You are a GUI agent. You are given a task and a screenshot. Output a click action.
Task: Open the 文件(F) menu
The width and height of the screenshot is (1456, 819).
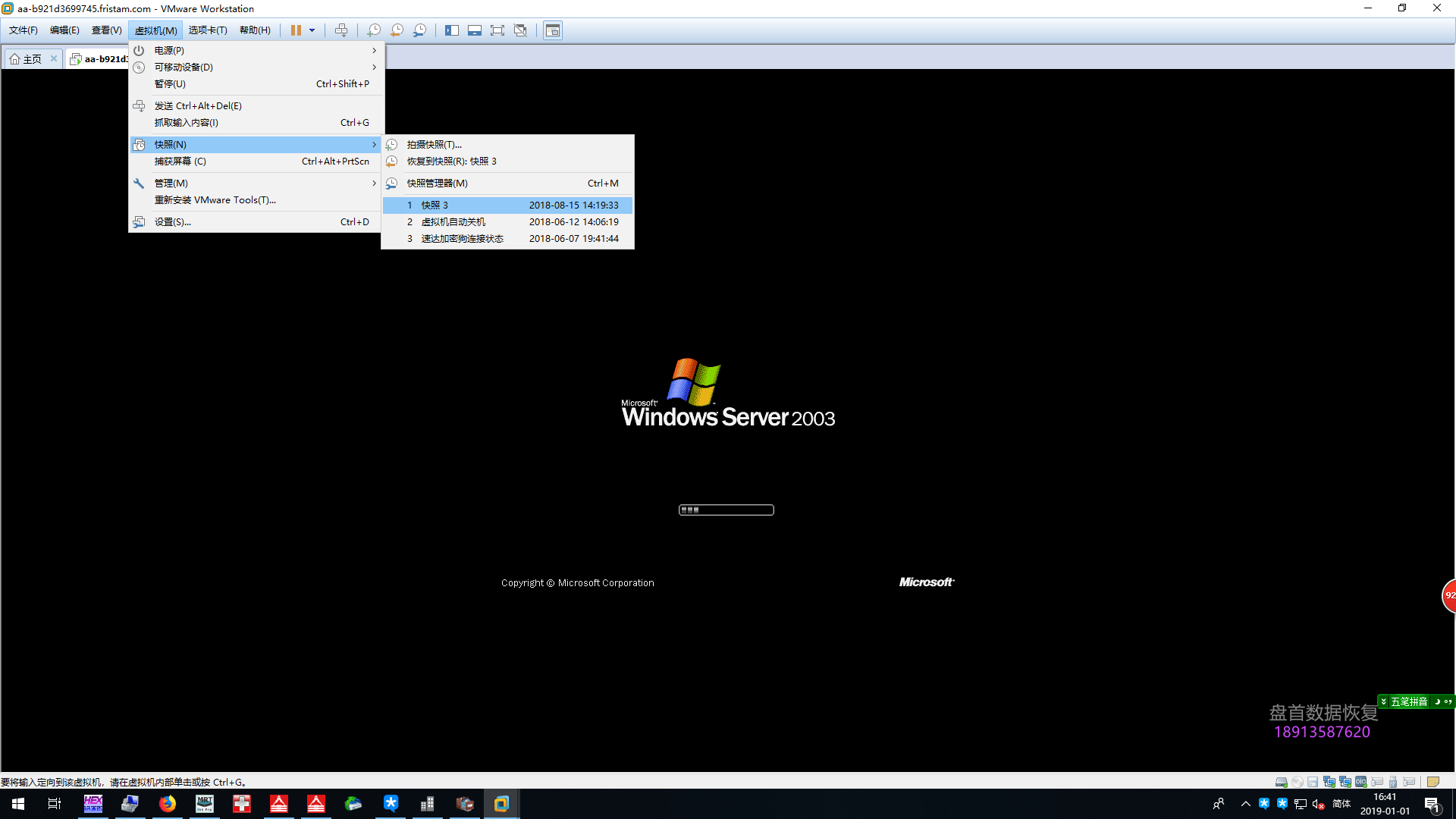click(24, 30)
